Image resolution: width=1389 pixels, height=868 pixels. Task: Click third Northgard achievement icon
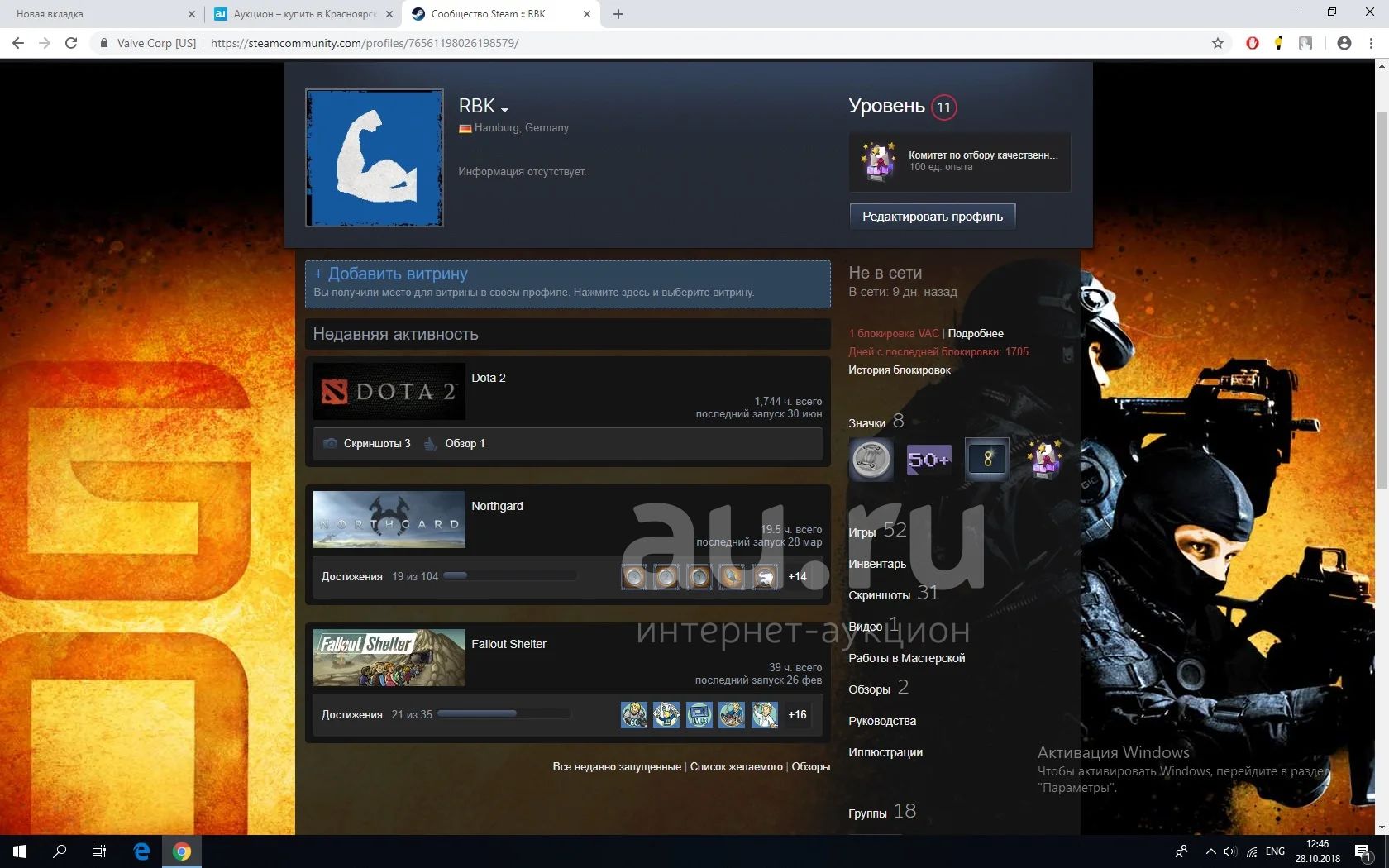(699, 576)
